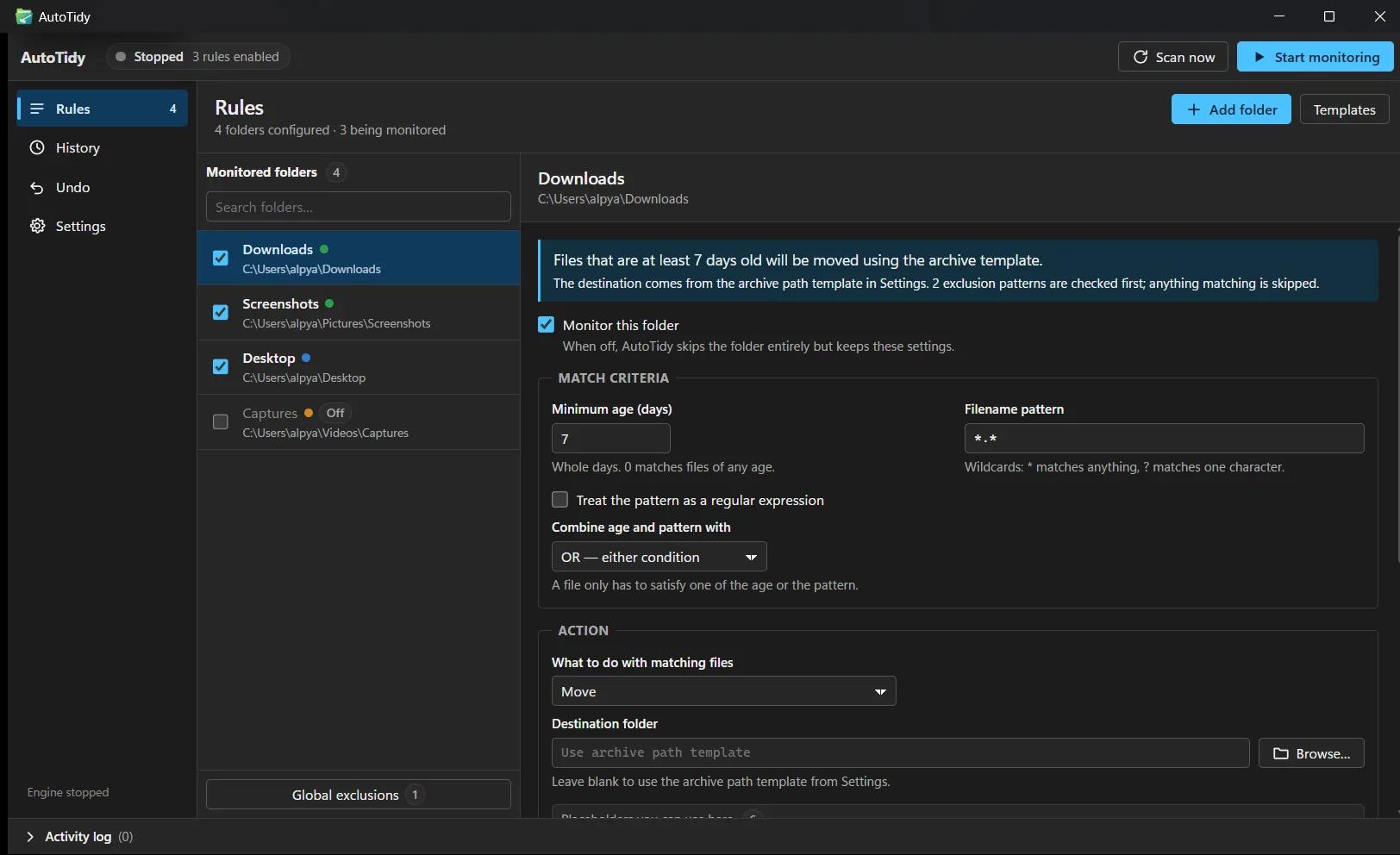Open the History section
This screenshot has height=855, width=1400.
tap(102, 147)
